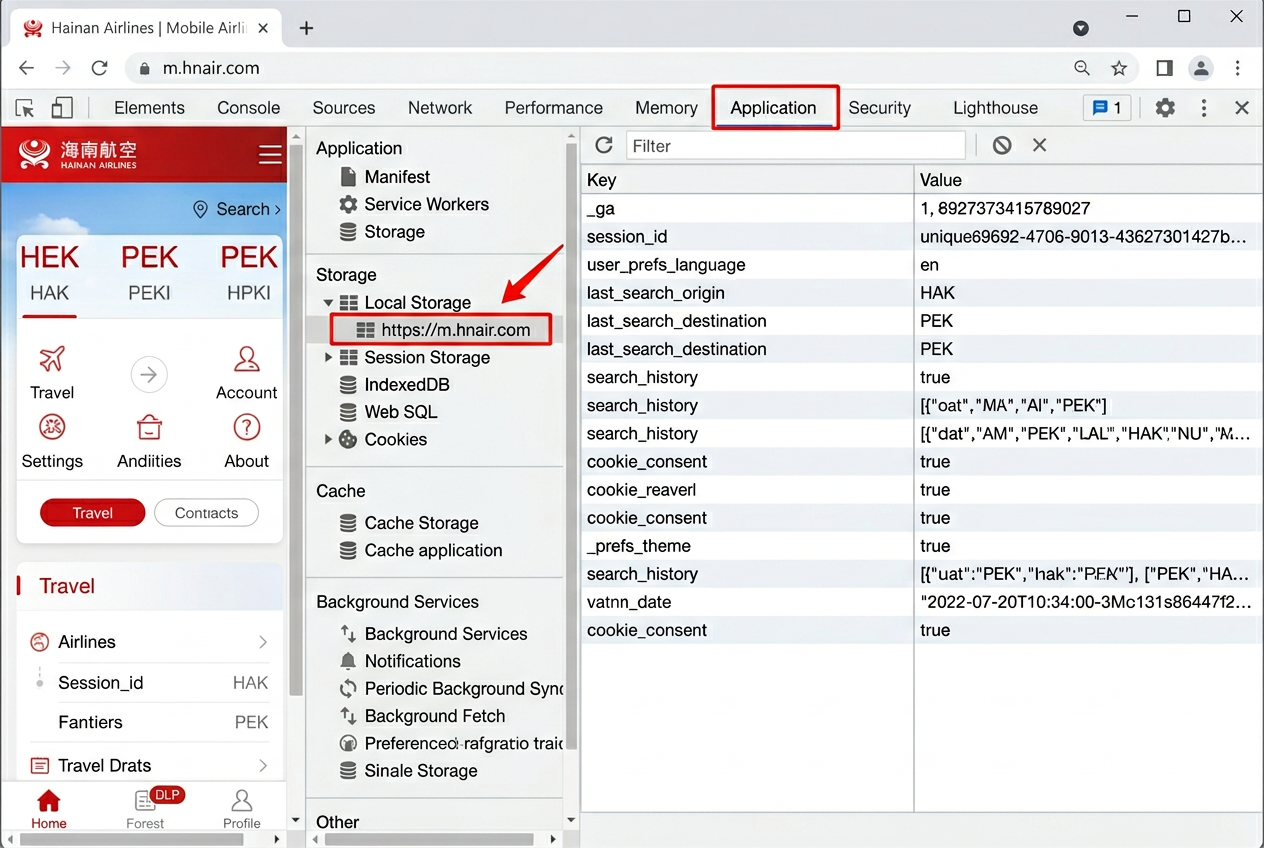Close the Hainan Airlines tab
The width and height of the screenshot is (1264, 848).
pos(264,28)
